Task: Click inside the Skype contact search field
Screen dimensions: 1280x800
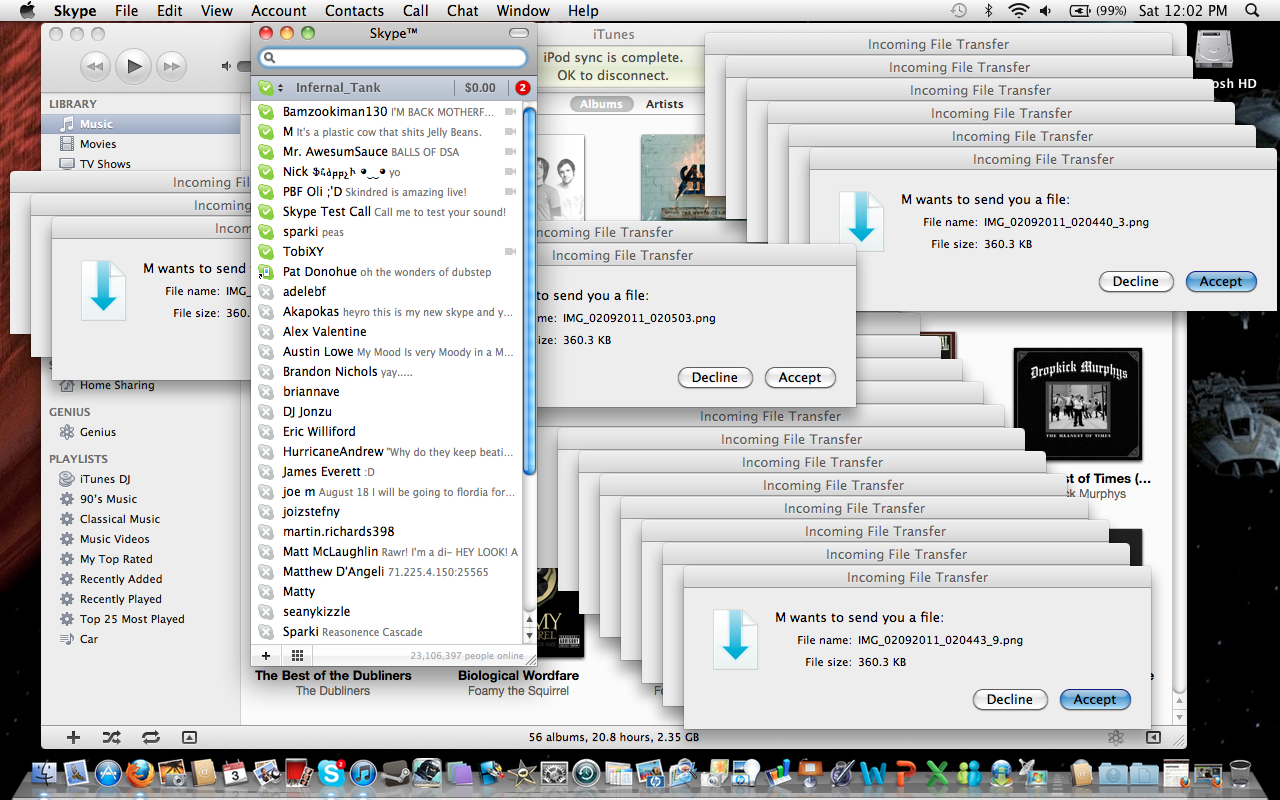Action: coord(393,58)
